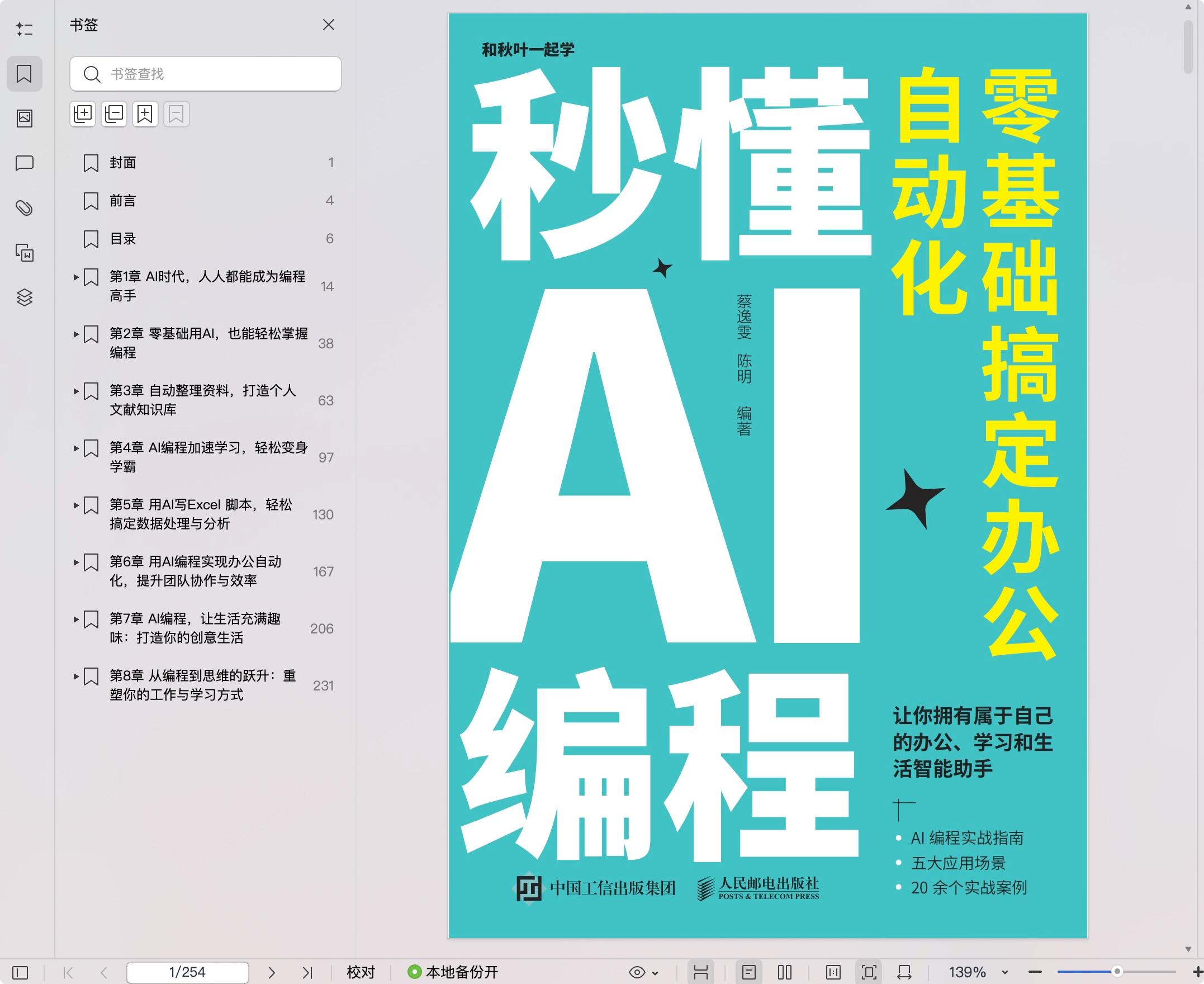The width and height of the screenshot is (1204, 984).
Task: Open the outline settings icon in the sidebar
Action: (x=25, y=29)
